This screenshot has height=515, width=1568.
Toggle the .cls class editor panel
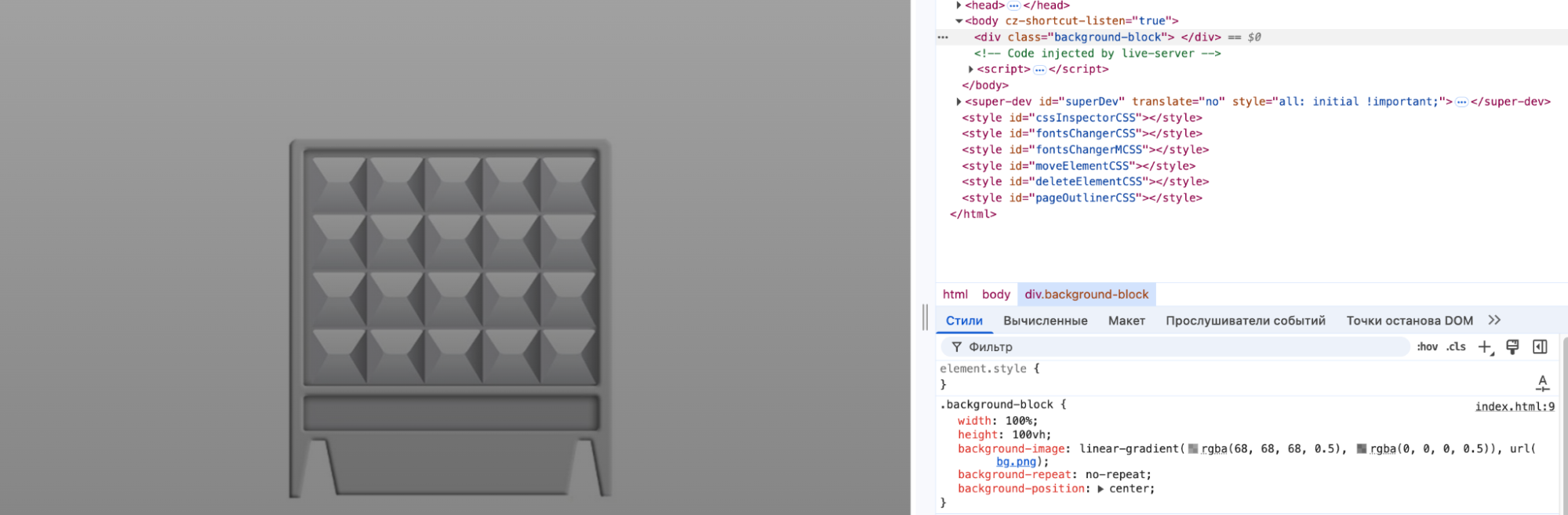pos(1456,347)
